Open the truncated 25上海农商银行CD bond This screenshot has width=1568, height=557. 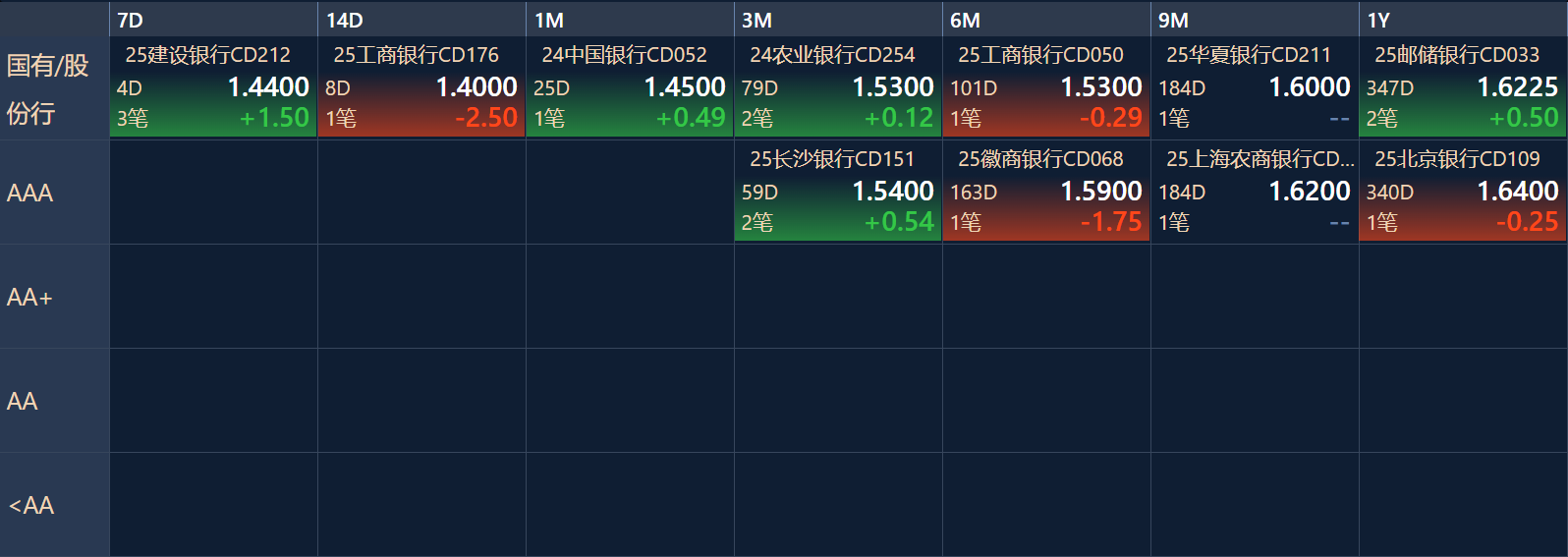[x=1260, y=159]
